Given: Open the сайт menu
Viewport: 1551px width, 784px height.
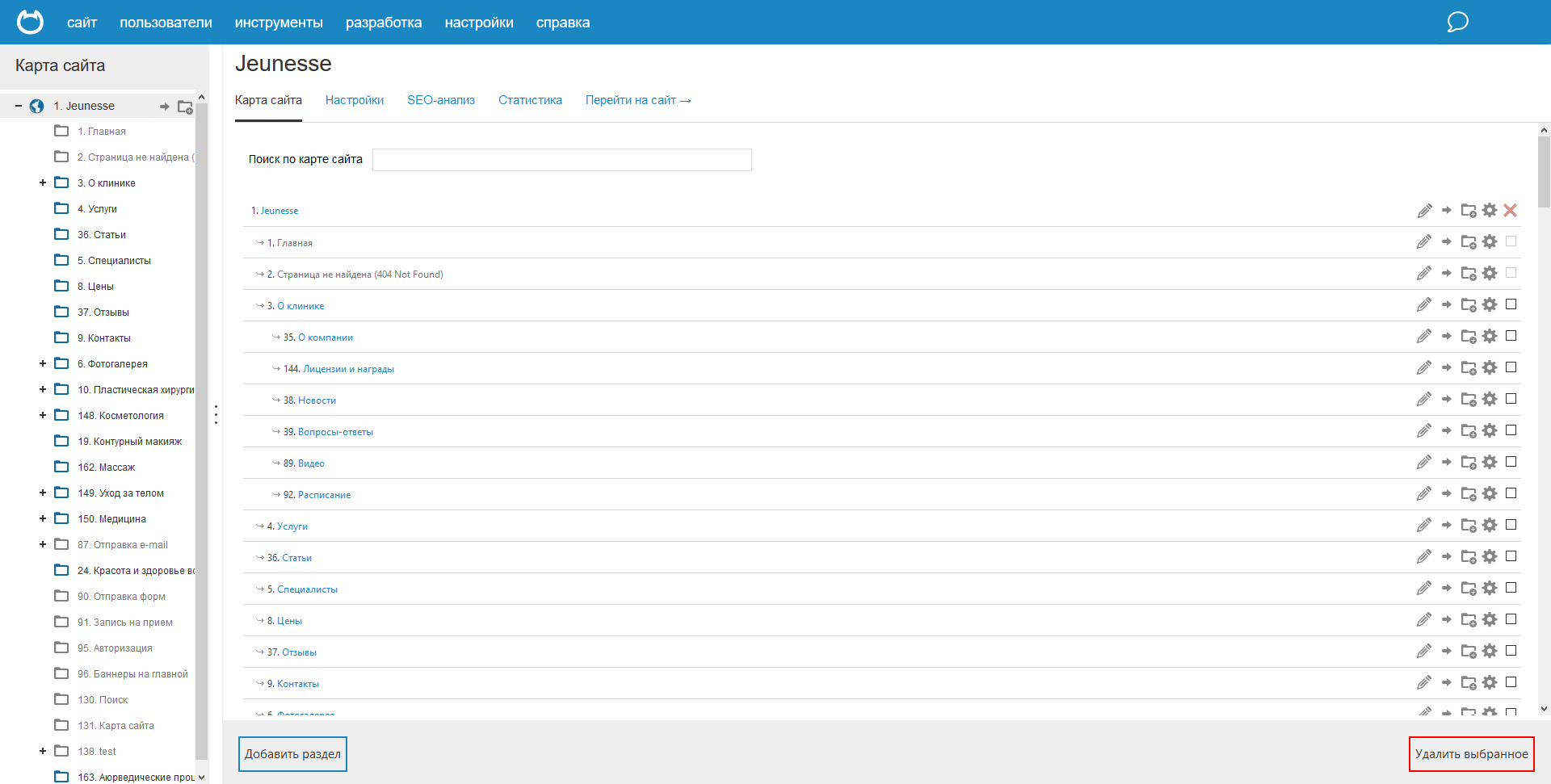Looking at the screenshot, I should pyautogui.click(x=82, y=23).
